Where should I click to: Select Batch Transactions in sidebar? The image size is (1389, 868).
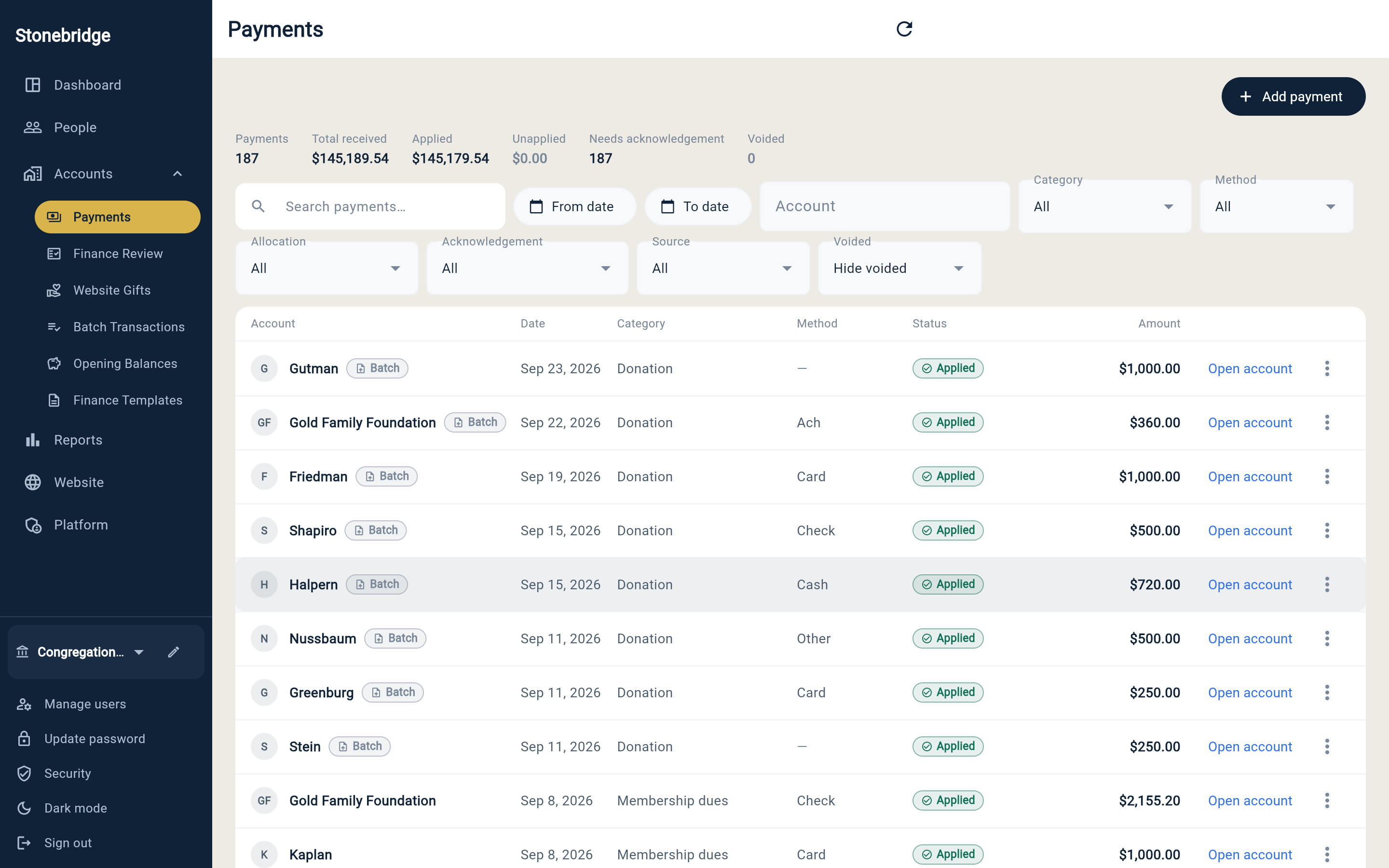coord(117,327)
